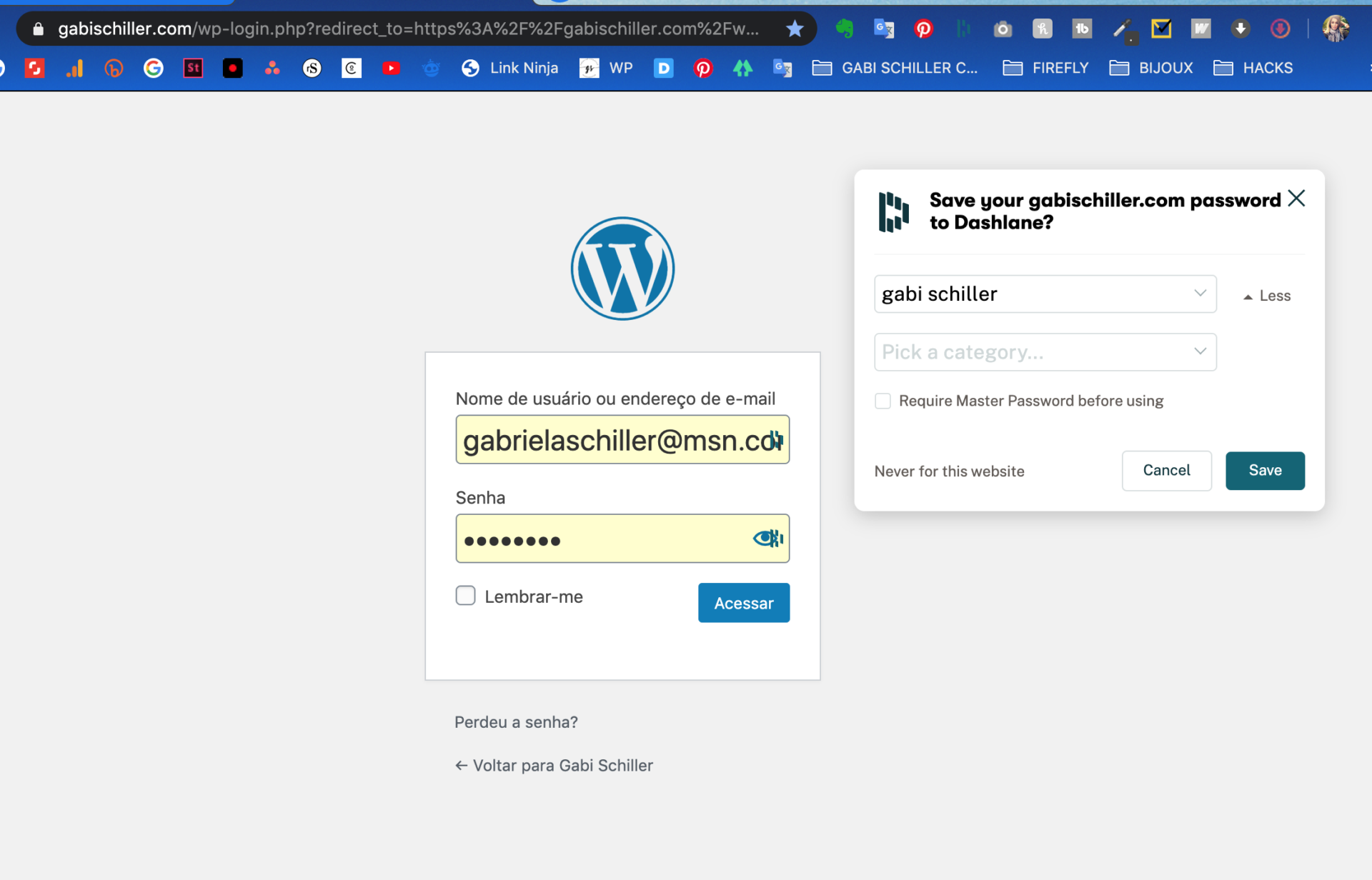Open the Pick a category dropdown
The height and width of the screenshot is (880, 1372).
[x=1045, y=352]
